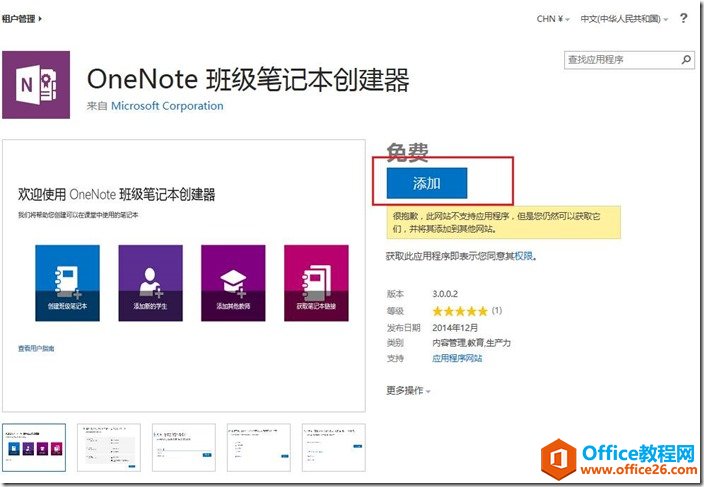Click the 添加其他教师 tile
This screenshot has width=704, height=487.
click(233, 283)
